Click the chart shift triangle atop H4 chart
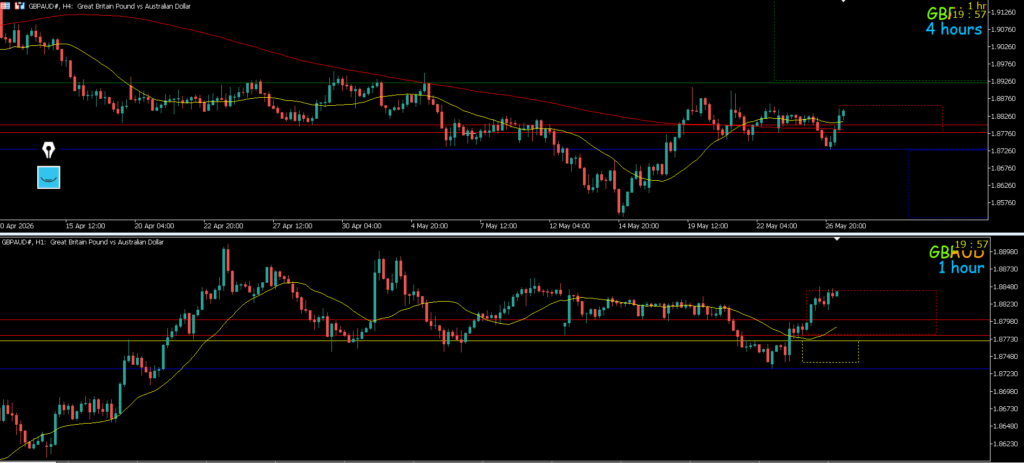 click(x=843, y=1)
